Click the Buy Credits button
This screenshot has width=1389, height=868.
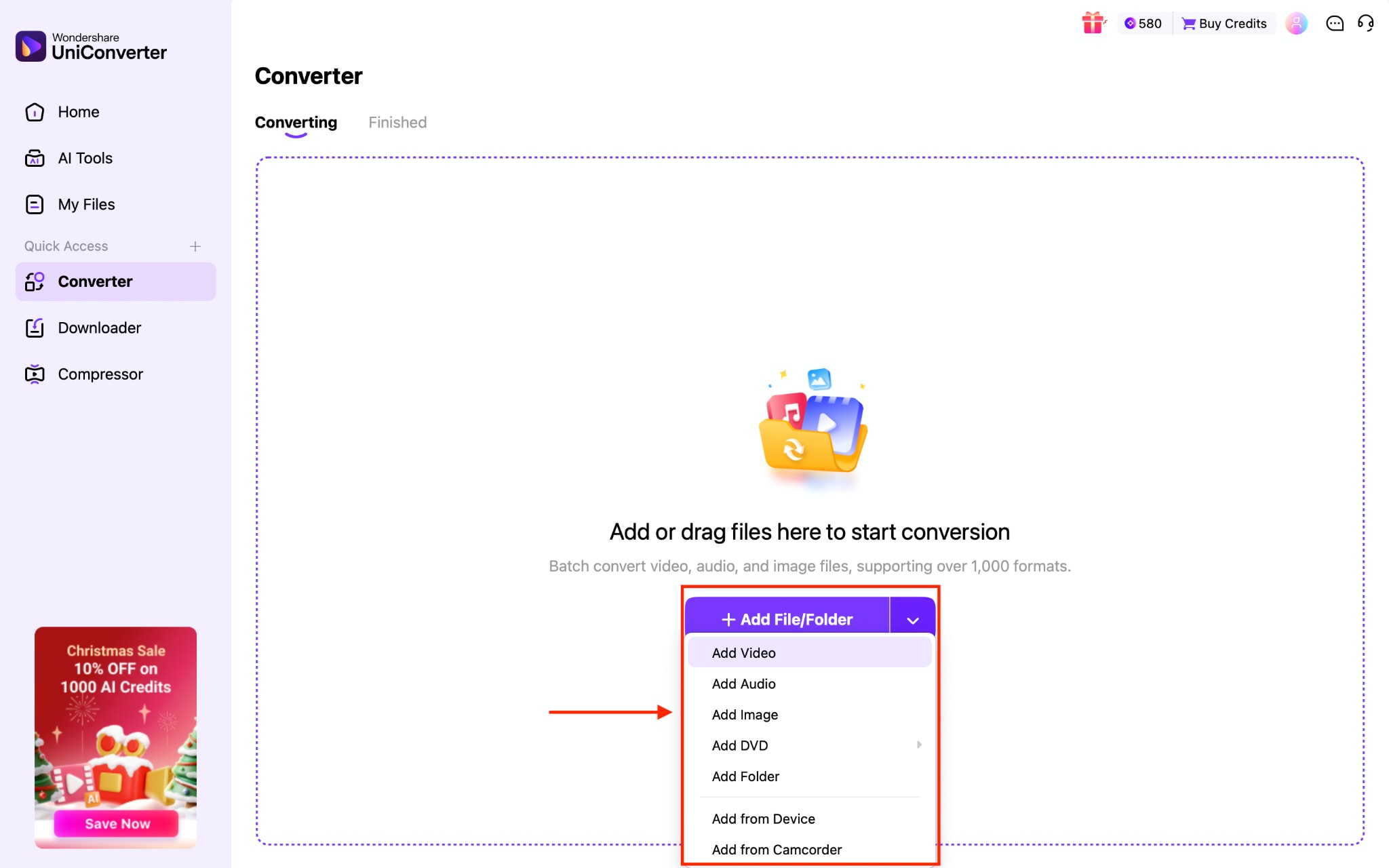point(1224,22)
